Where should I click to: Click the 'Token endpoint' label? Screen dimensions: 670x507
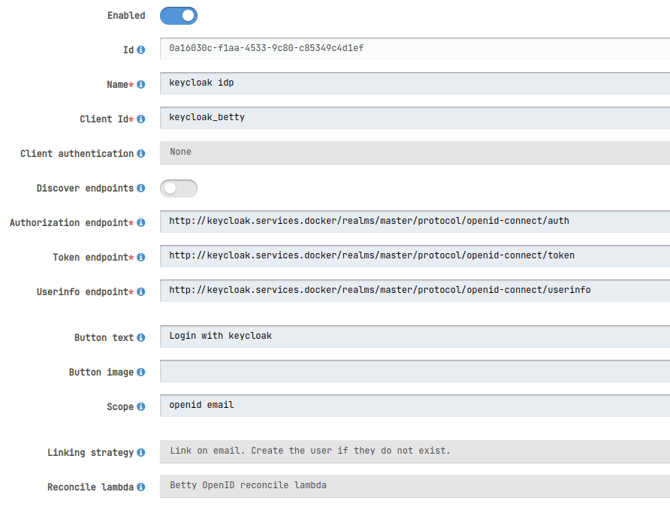pos(91,258)
